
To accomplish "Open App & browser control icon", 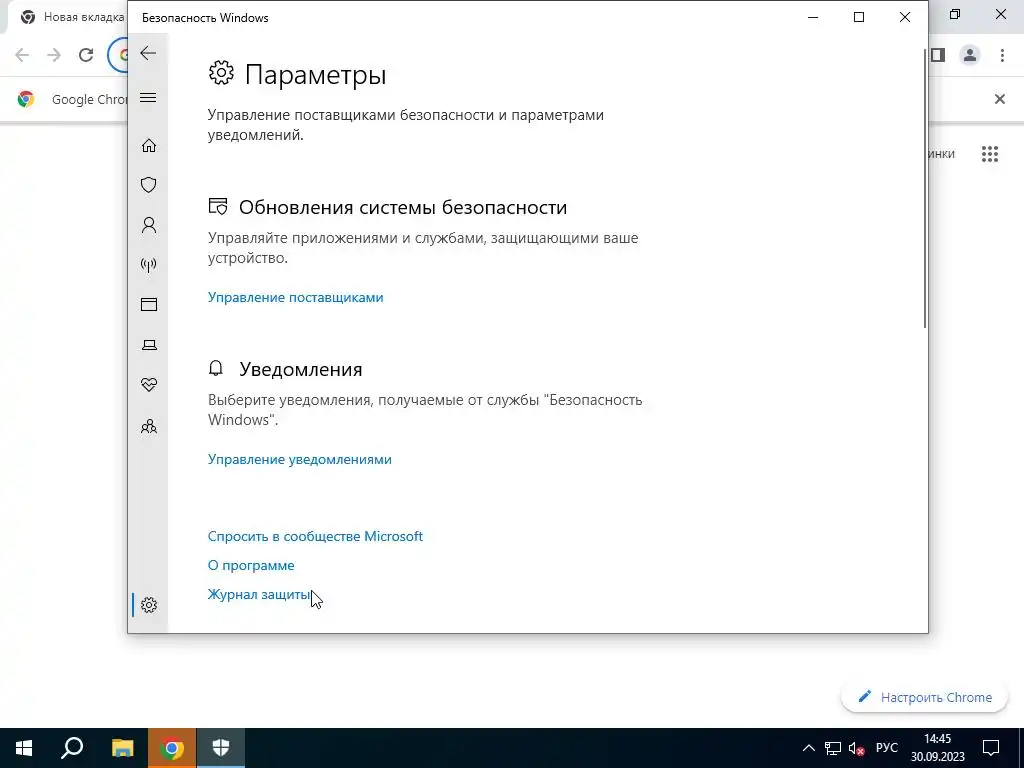I will tap(149, 304).
